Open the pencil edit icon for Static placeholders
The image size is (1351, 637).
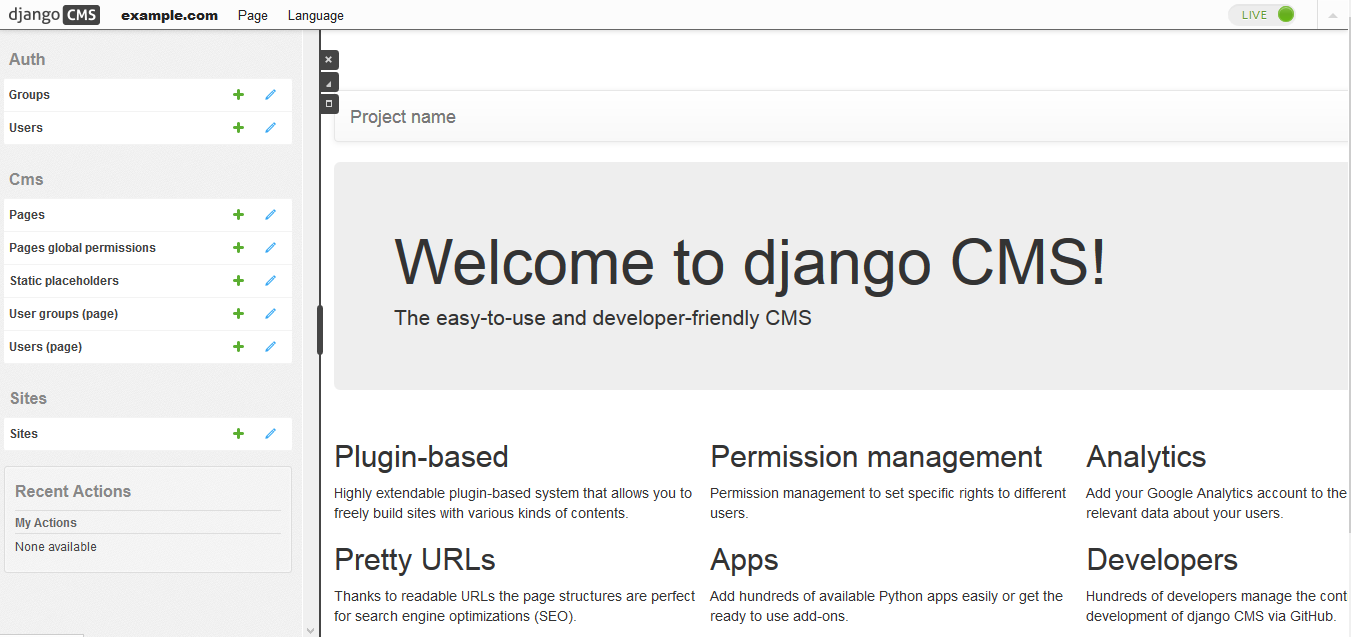pos(270,280)
